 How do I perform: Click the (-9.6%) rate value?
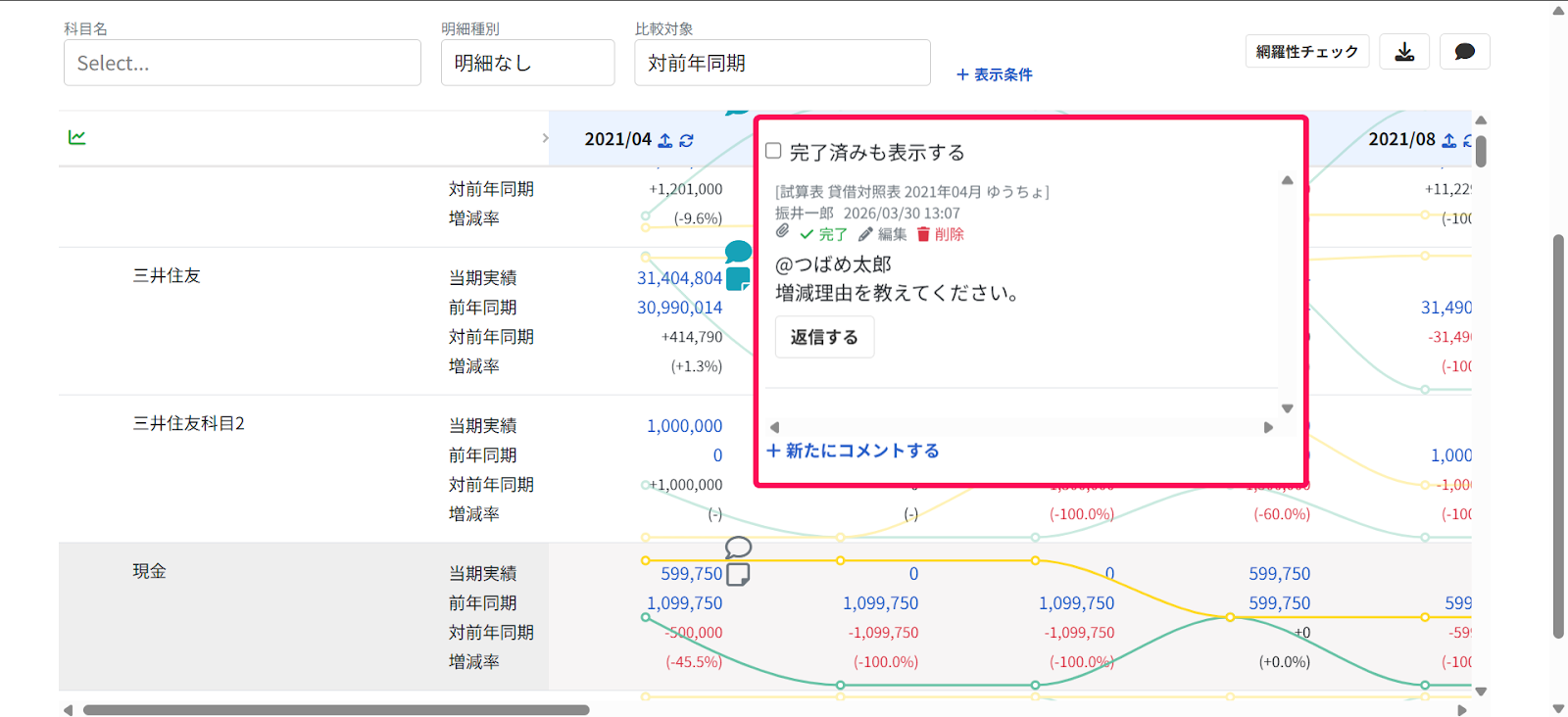tap(698, 218)
